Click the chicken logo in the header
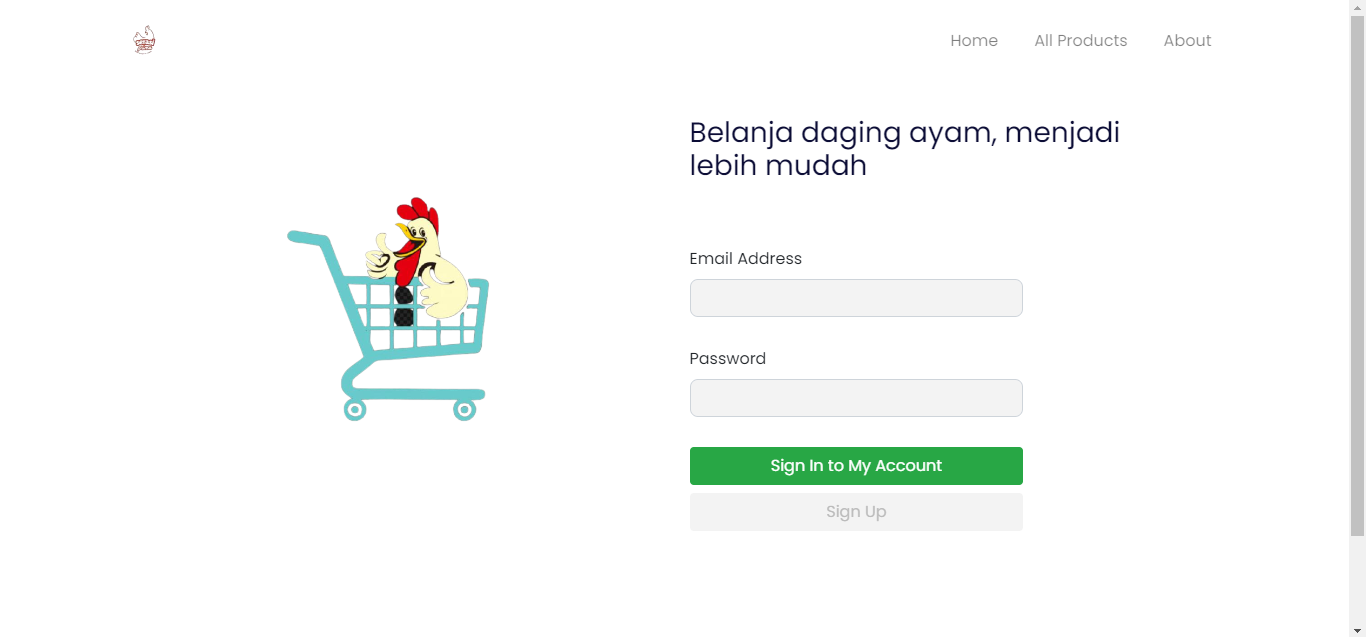The image size is (1366, 637). click(x=144, y=40)
